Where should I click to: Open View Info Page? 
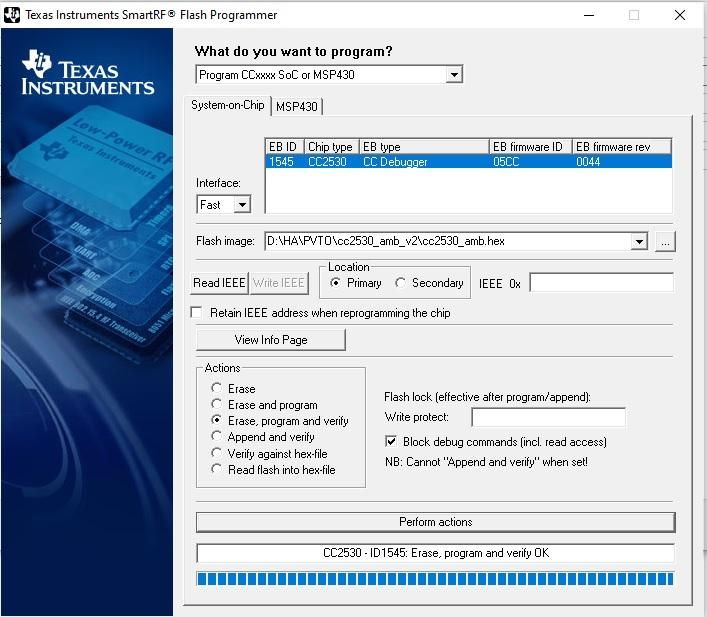(x=271, y=340)
